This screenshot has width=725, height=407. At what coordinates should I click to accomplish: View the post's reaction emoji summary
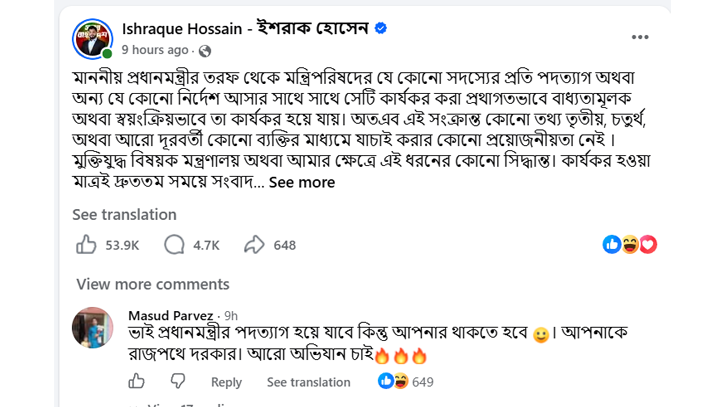click(x=630, y=244)
